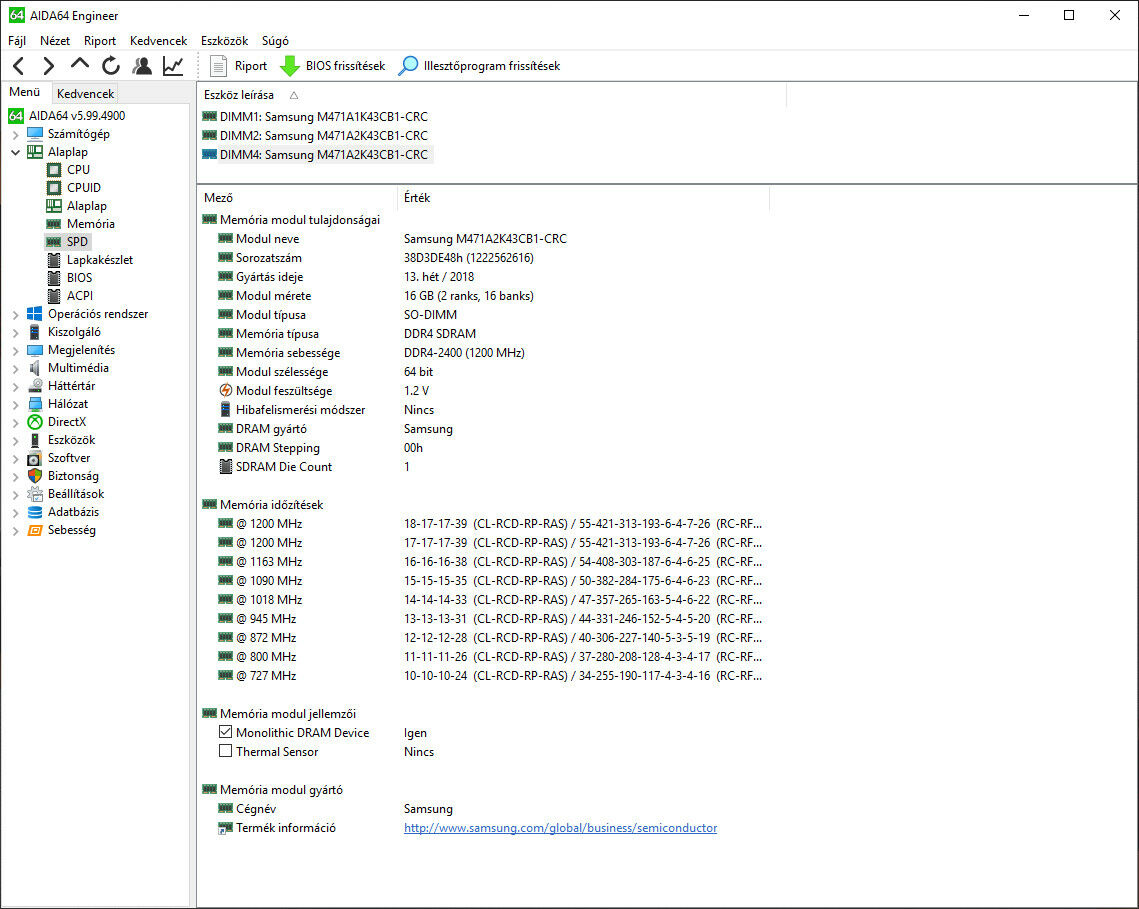1139x909 pixels.
Task: Expand the Háttértár node
Action: [x=15, y=387]
